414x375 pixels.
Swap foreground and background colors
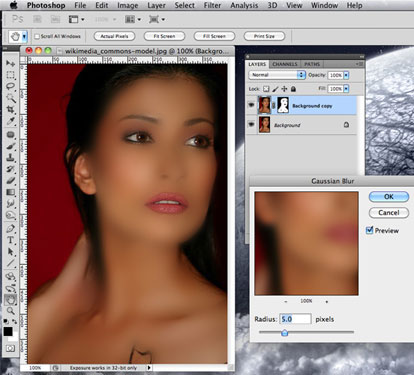pyautogui.click(x=14, y=322)
